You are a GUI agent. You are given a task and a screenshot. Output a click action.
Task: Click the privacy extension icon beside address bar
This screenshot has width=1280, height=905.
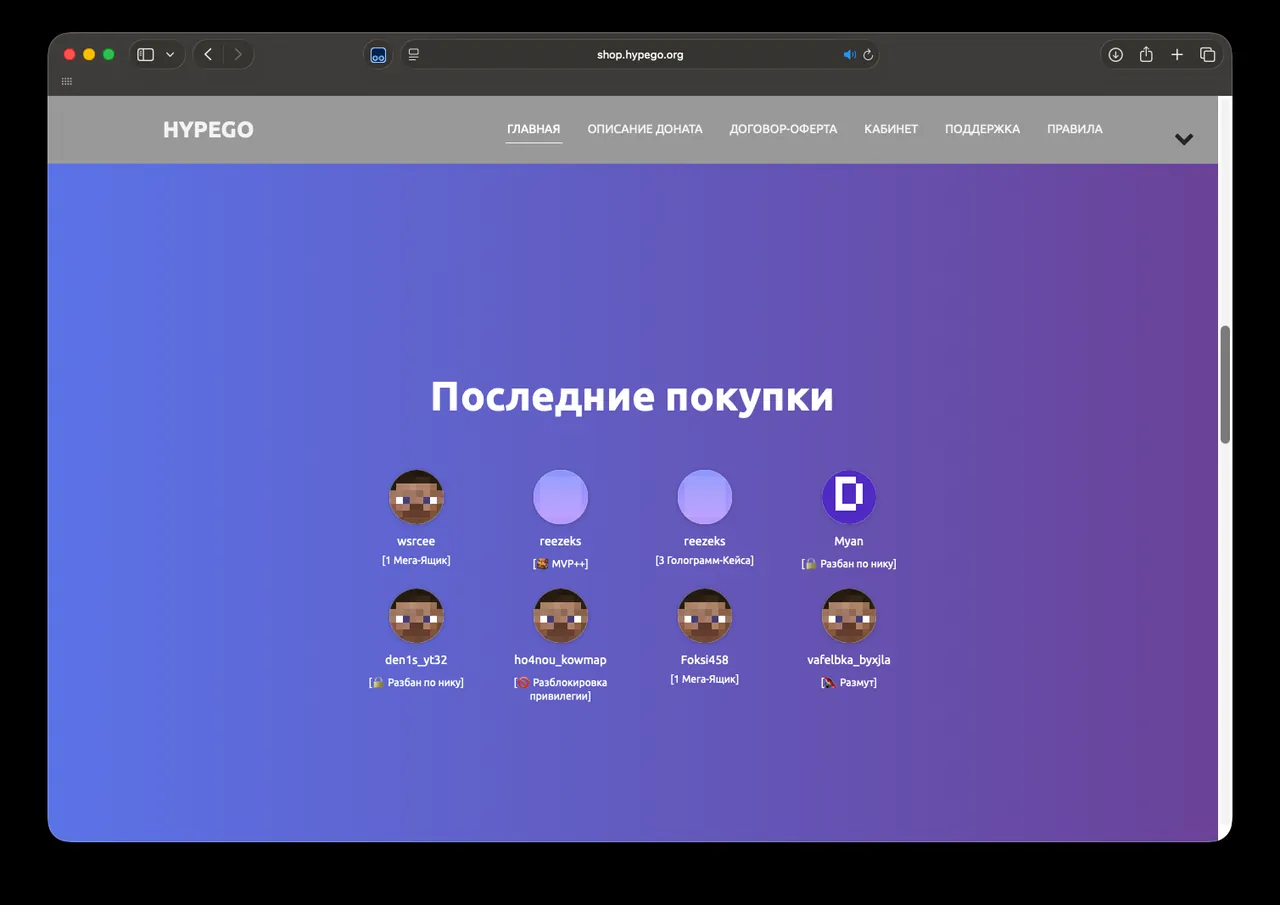378,55
